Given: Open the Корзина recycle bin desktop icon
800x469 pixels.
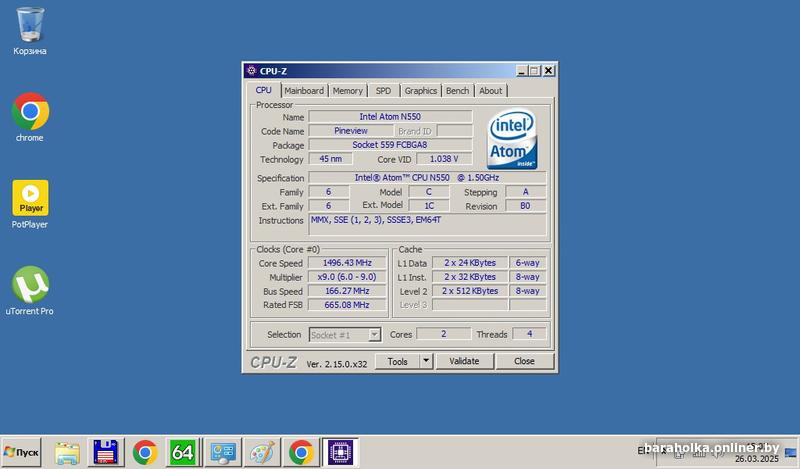Looking at the screenshot, I should [x=30, y=31].
